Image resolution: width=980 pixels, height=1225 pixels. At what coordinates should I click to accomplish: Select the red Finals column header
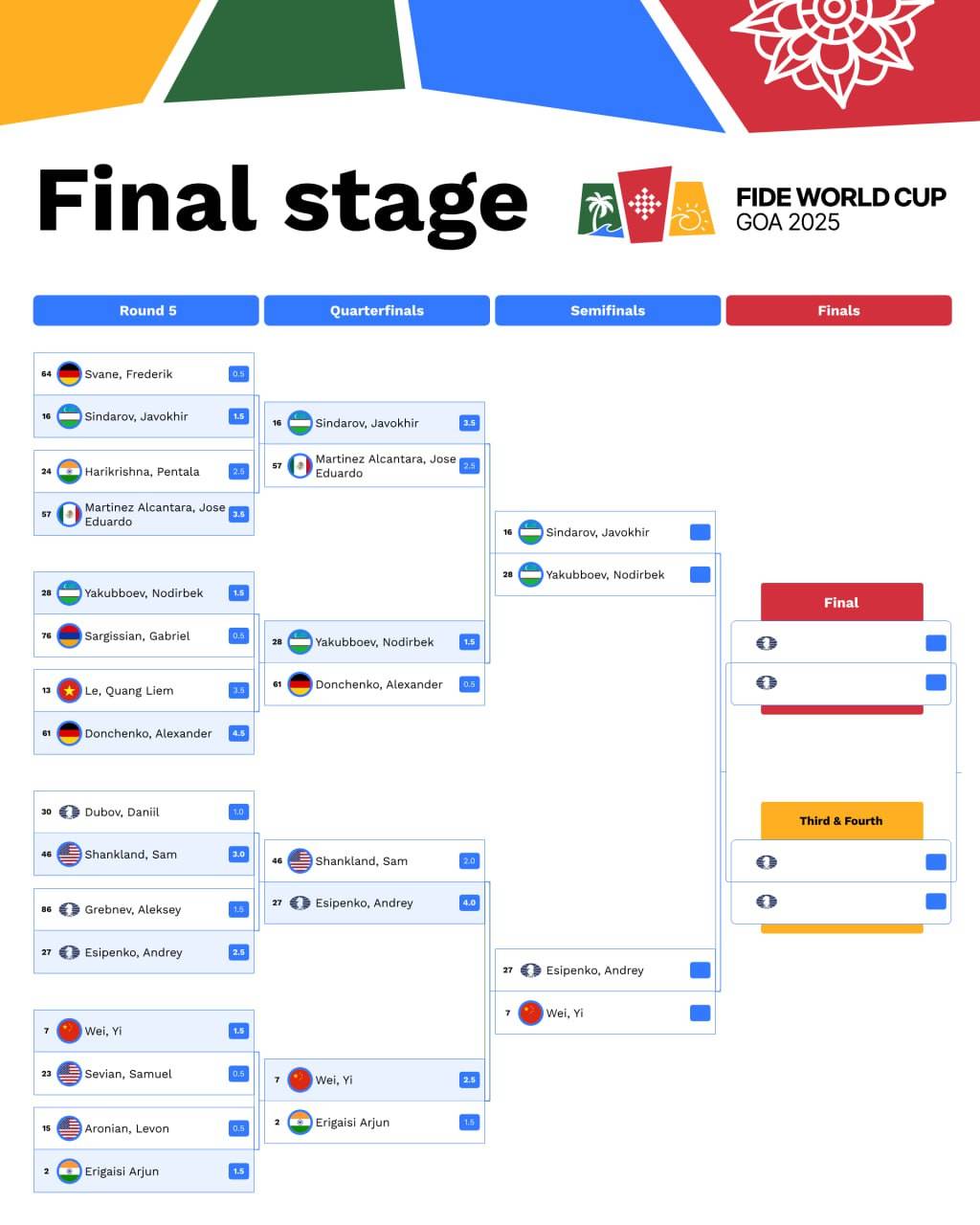click(838, 310)
